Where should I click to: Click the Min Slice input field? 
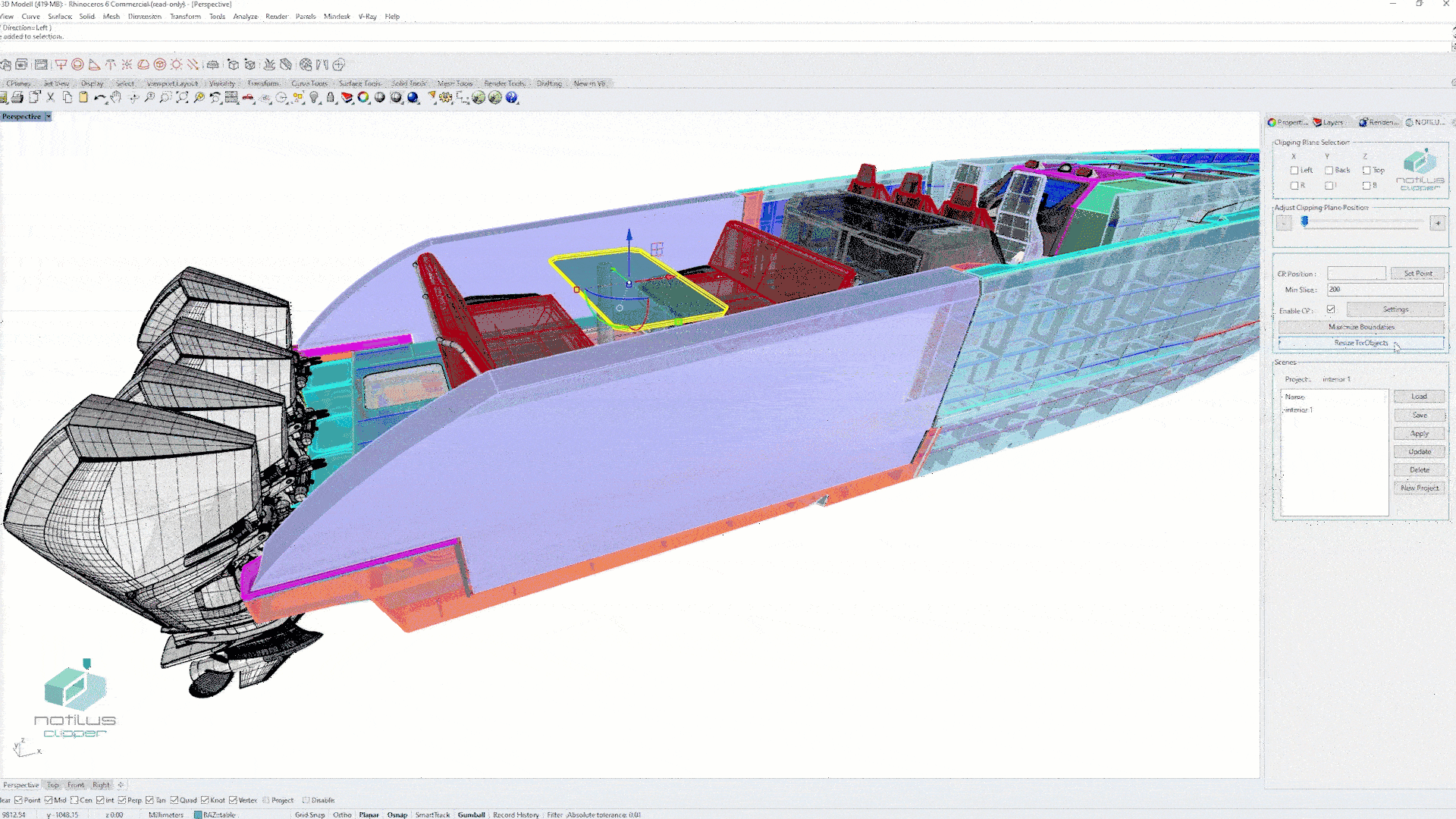coord(1385,290)
